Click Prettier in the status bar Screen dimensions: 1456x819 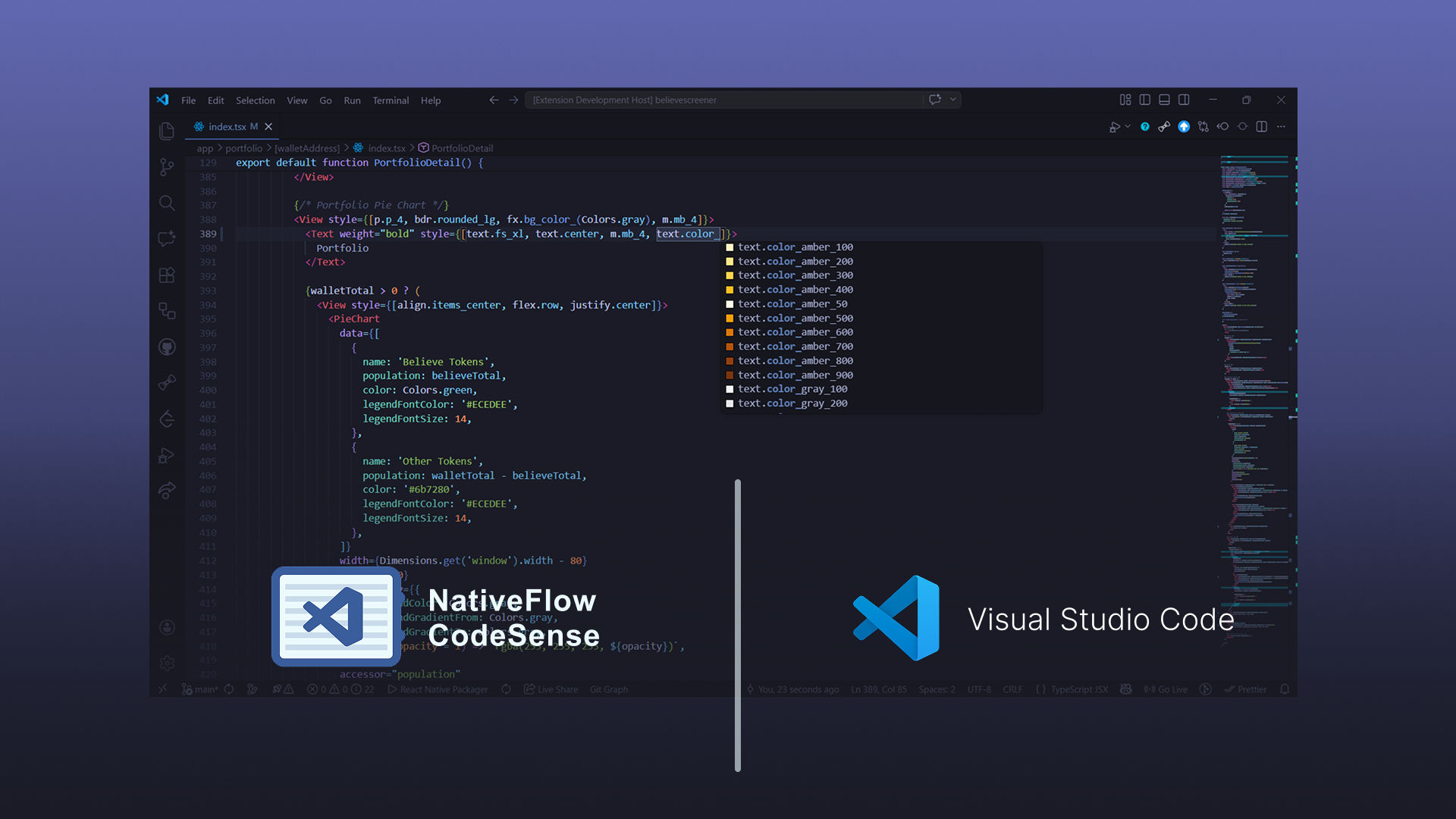point(1245,689)
